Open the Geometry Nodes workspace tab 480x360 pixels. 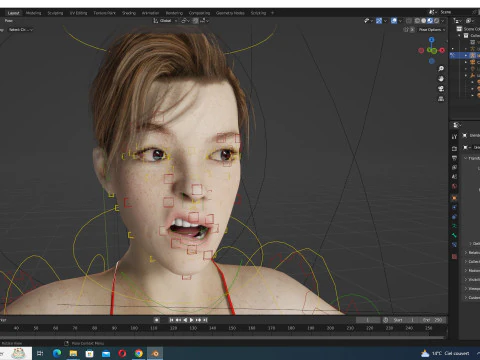coord(230,13)
